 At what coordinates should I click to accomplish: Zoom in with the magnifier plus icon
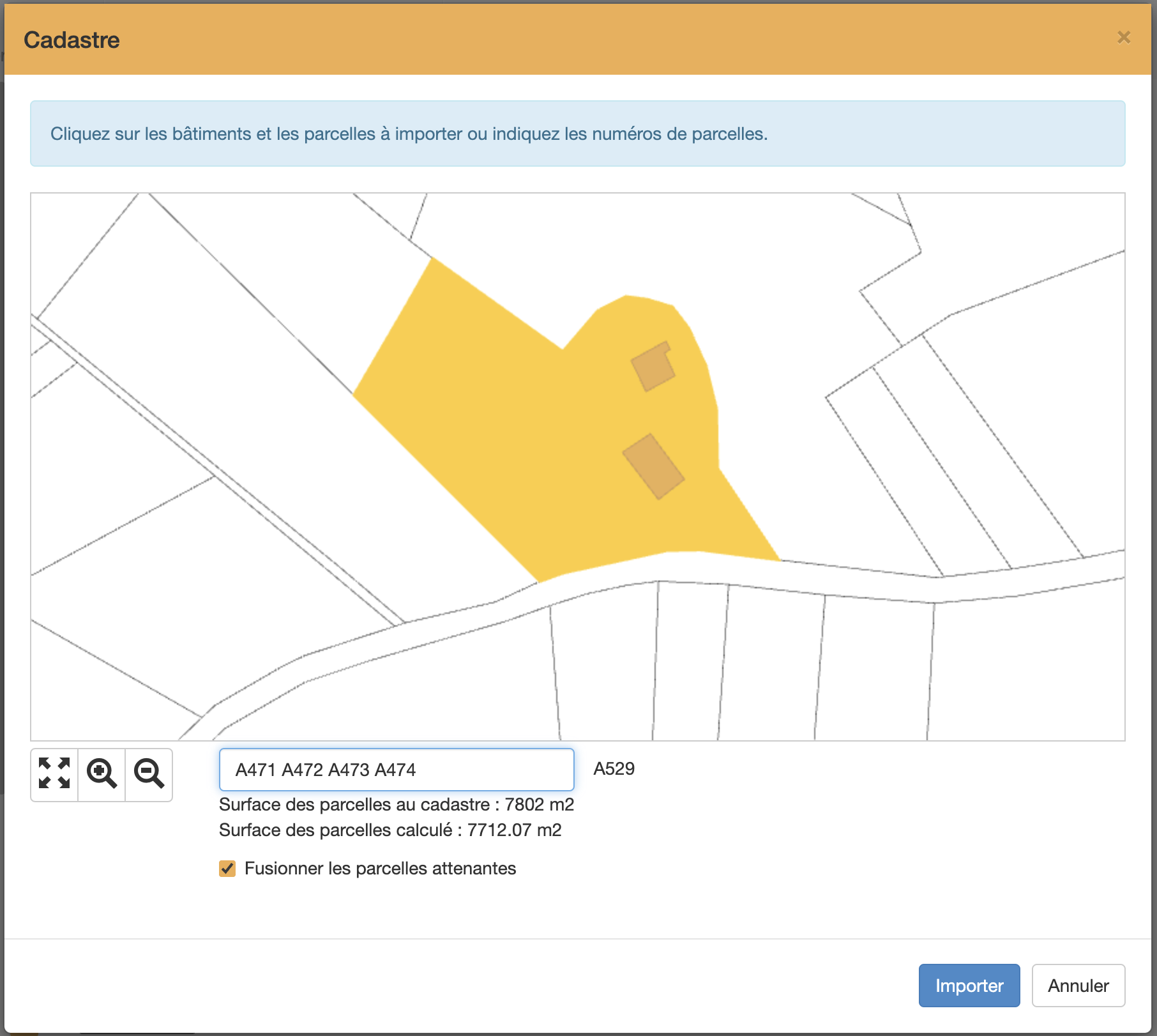tap(102, 773)
